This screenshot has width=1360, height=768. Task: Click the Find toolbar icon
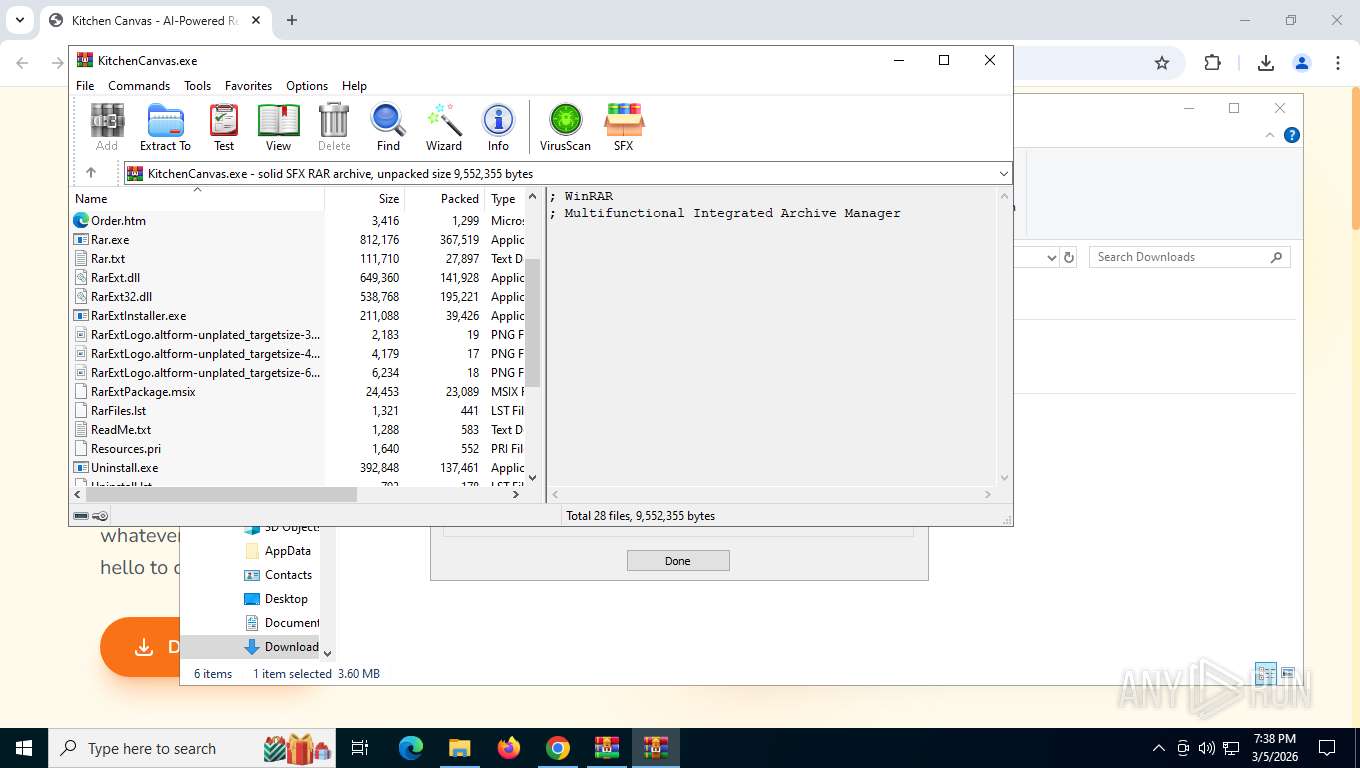388,127
